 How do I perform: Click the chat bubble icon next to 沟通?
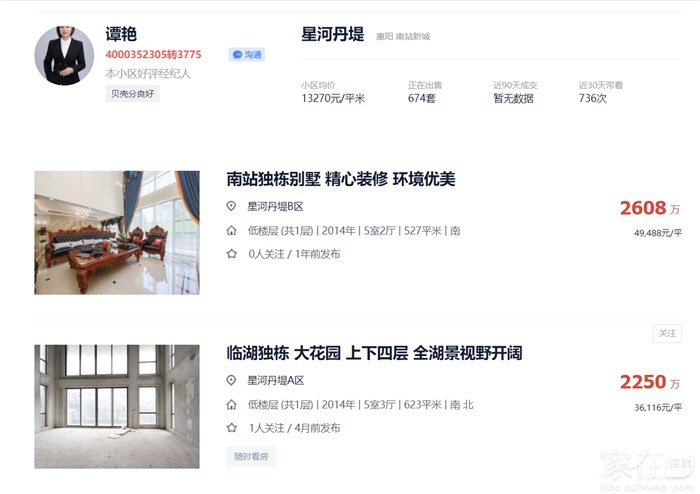238,55
